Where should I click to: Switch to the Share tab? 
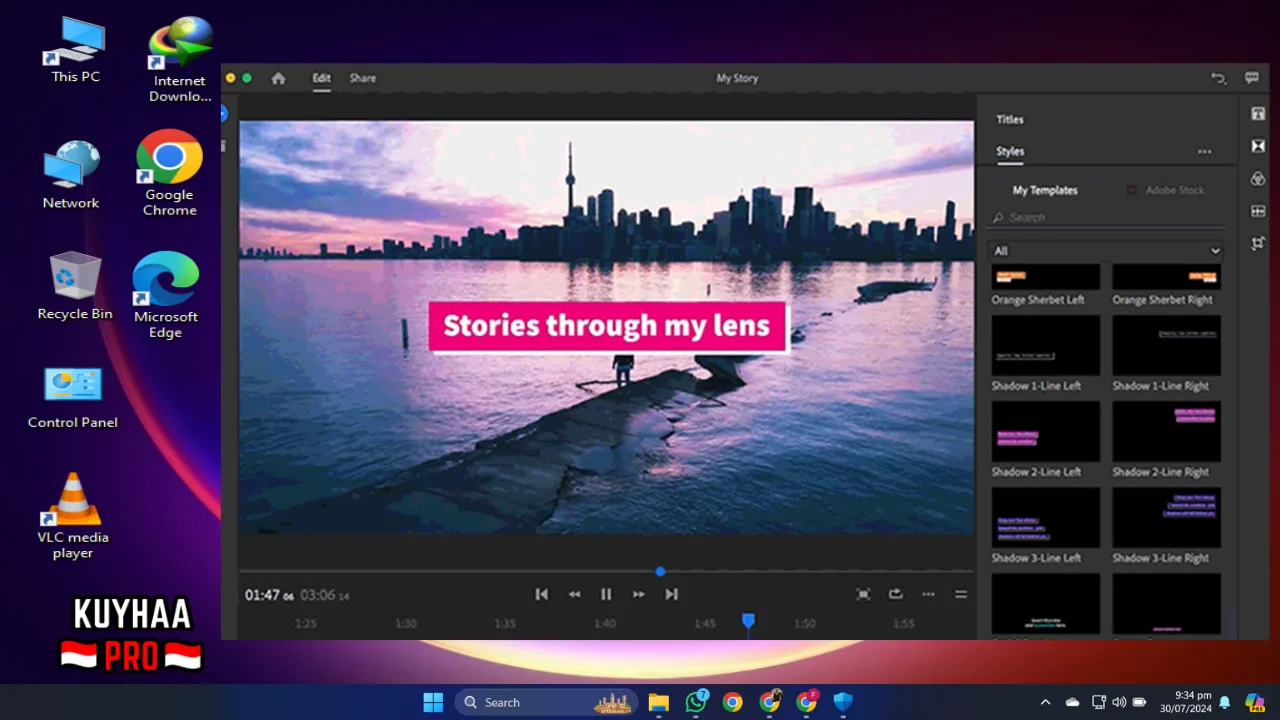pyautogui.click(x=363, y=78)
